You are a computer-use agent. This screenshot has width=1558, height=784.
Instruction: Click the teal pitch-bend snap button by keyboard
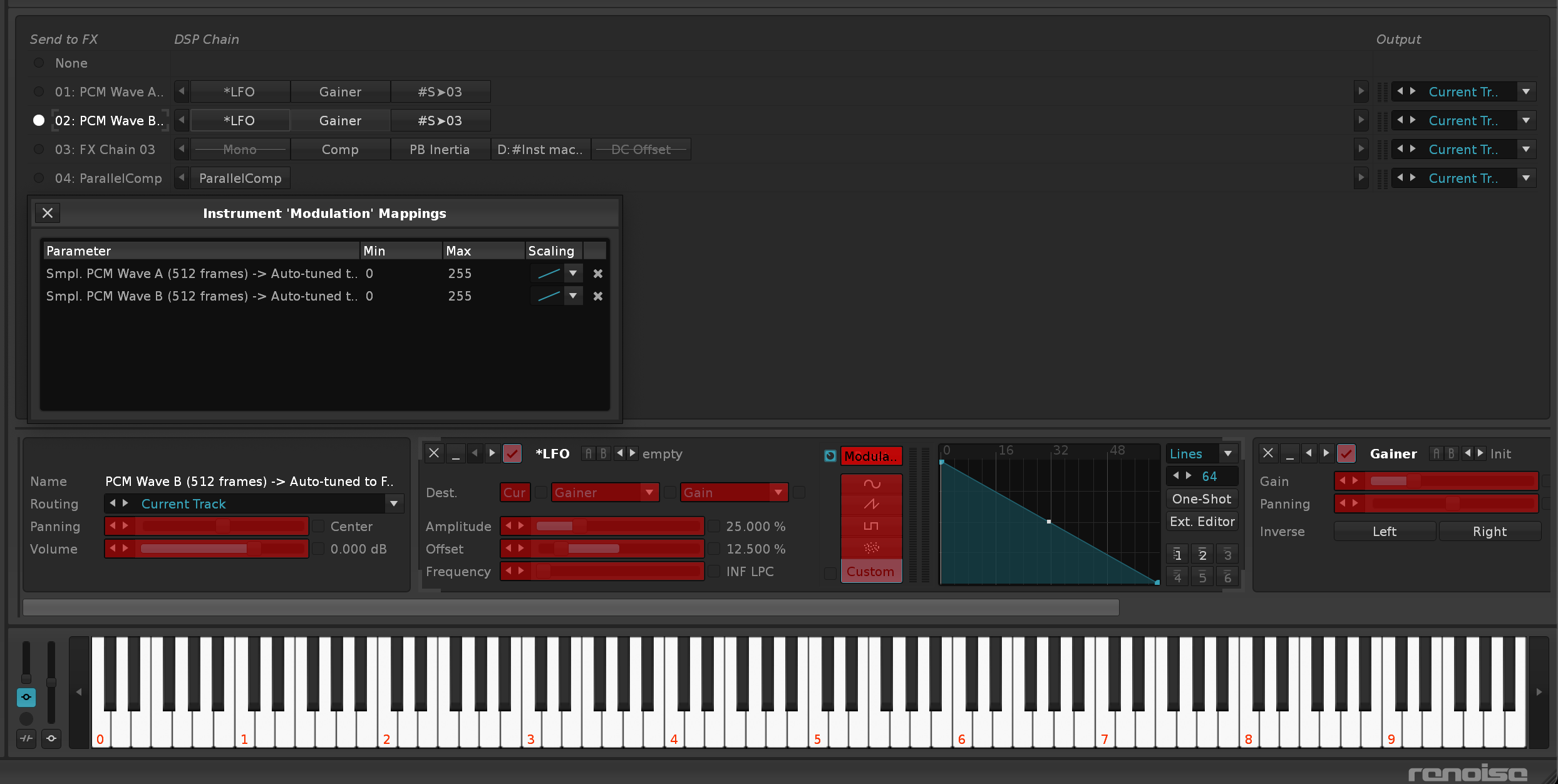pos(26,697)
